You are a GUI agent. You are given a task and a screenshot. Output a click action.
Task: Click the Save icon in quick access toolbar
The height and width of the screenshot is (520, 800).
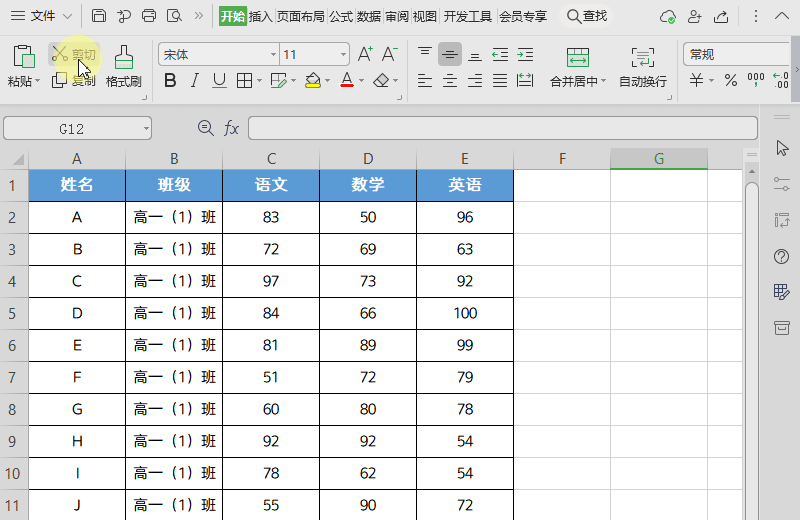[x=98, y=16]
